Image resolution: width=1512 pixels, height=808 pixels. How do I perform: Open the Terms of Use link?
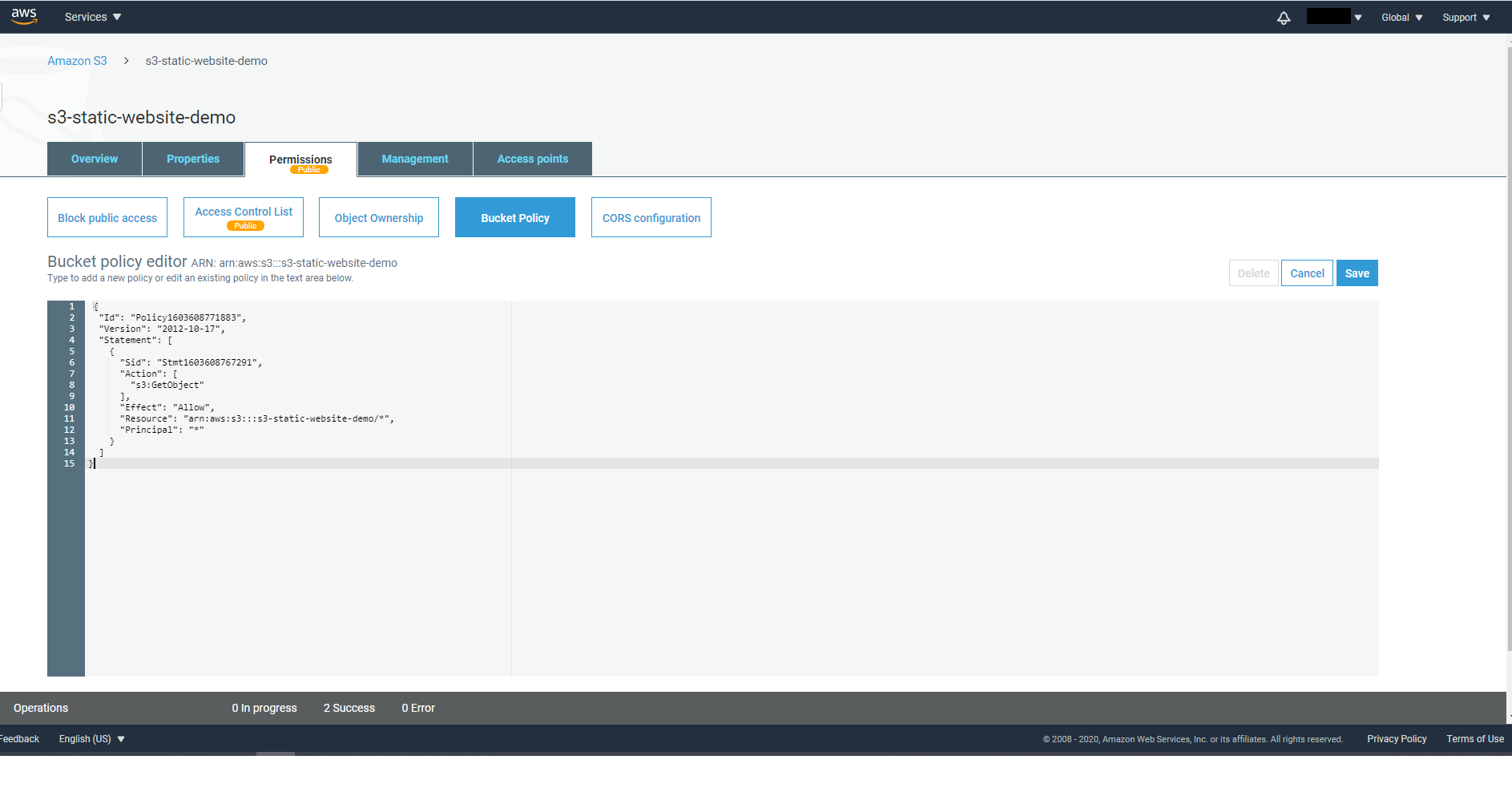tap(1475, 739)
